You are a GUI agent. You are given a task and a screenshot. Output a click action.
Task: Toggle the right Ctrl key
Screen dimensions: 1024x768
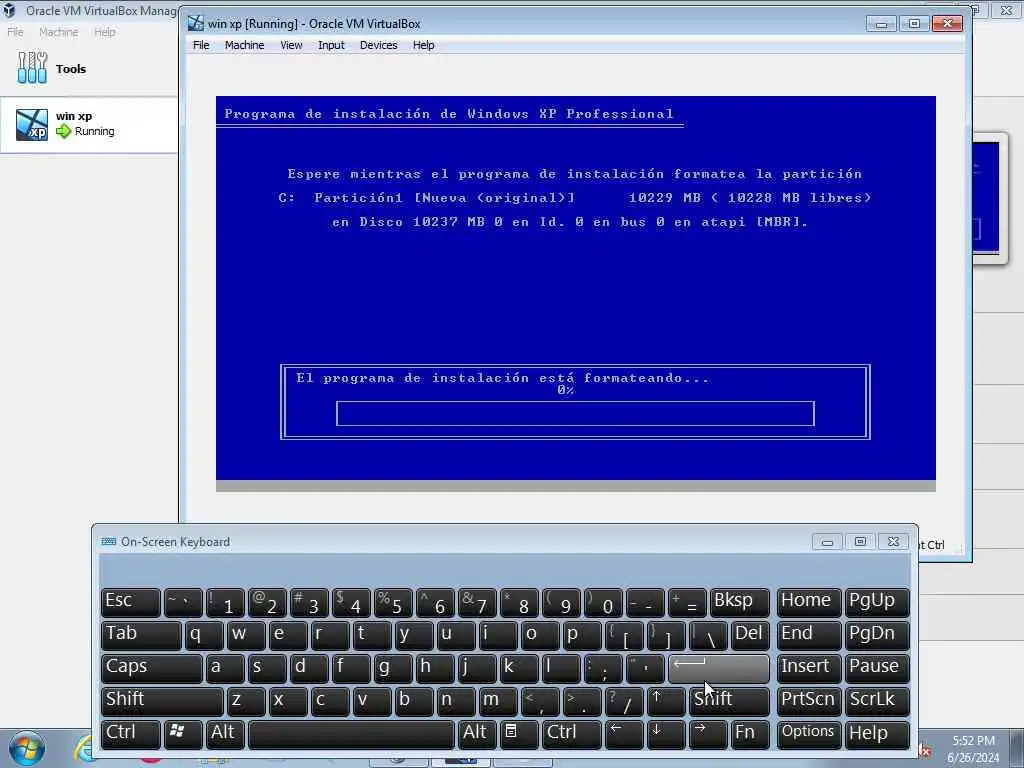tap(571, 733)
